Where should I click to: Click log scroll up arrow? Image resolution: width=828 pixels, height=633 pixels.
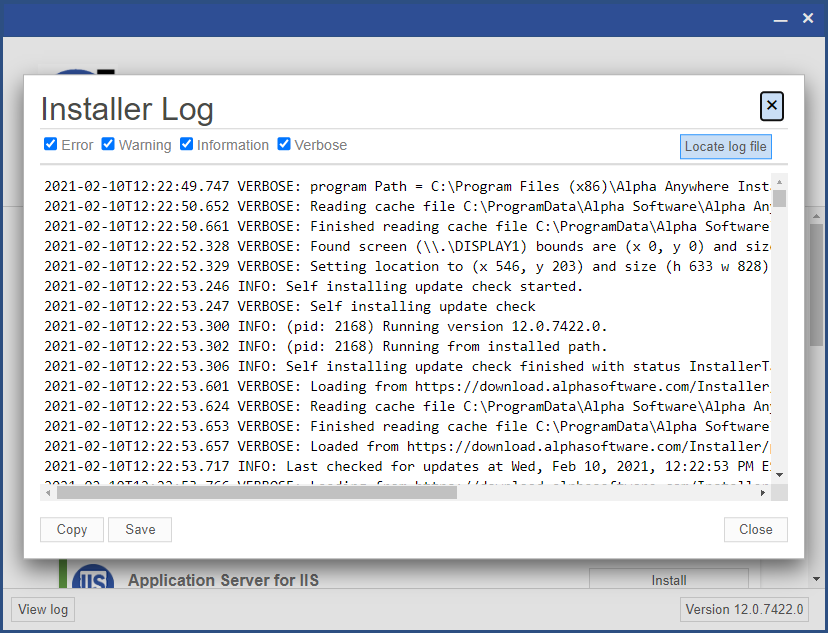[779, 182]
